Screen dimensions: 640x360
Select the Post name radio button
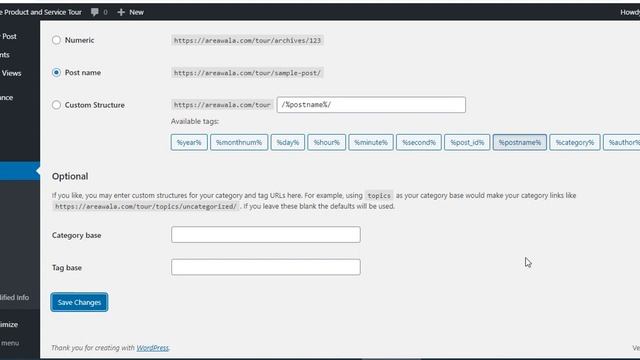(x=56, y=73)
